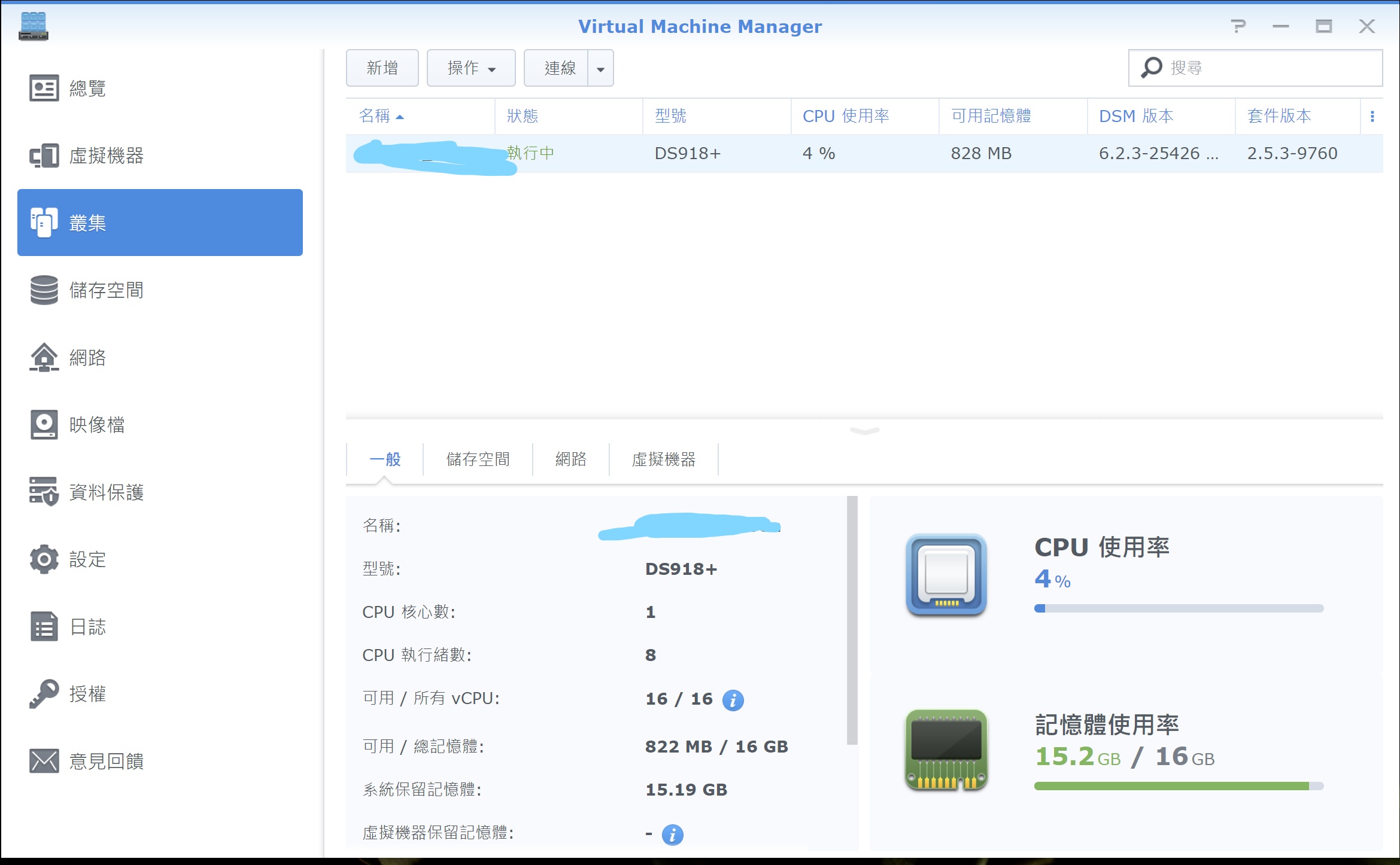Image resolution: width=1400 pixels, height=865 pixels.
Task: Open the 設定 settings gear icon
Action: [x=44, y=559]
